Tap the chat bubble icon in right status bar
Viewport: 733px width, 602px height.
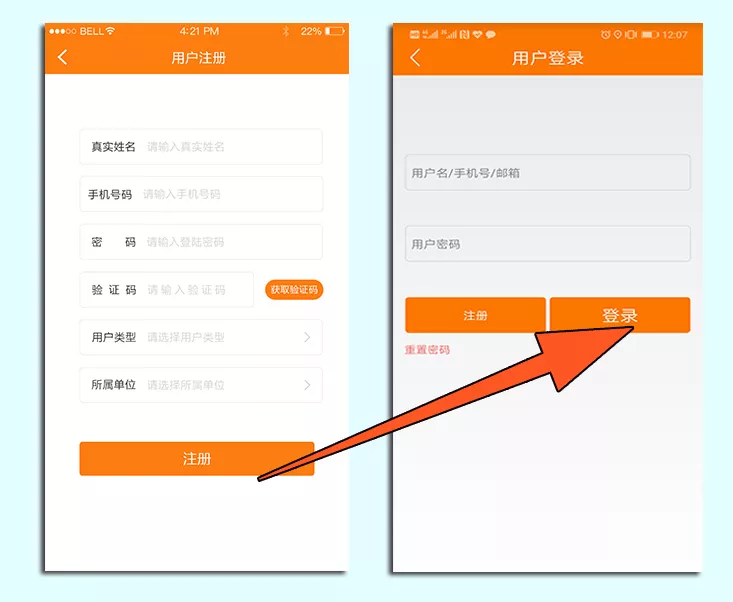coord(491,35)
